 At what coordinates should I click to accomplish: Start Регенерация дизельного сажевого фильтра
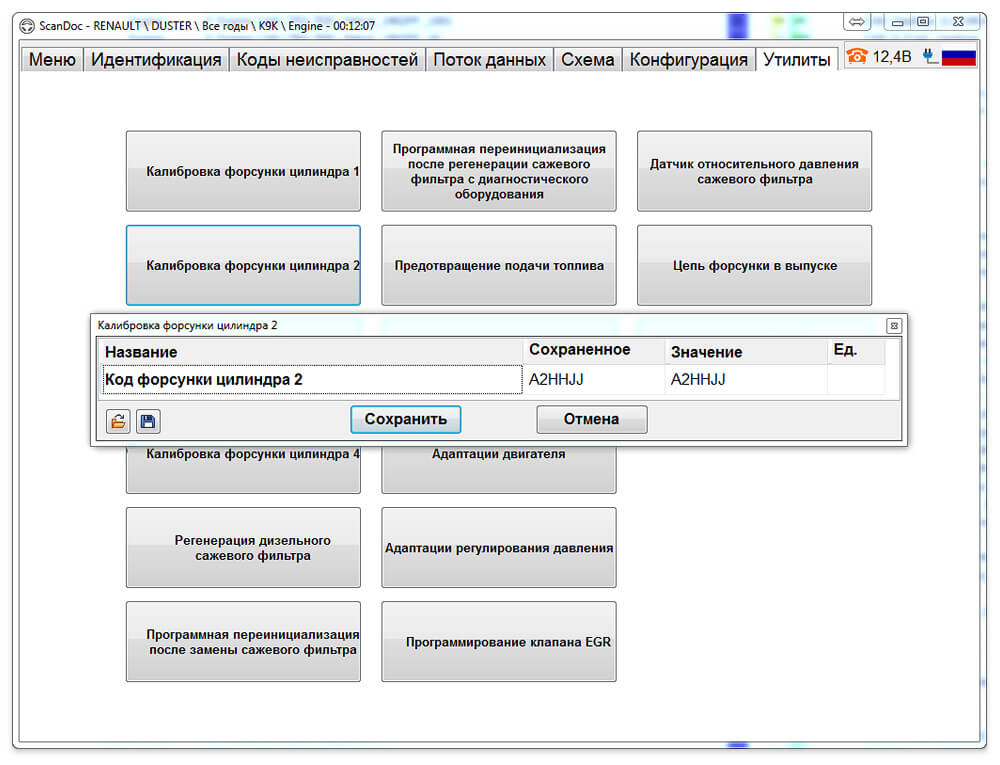[244, 548]
